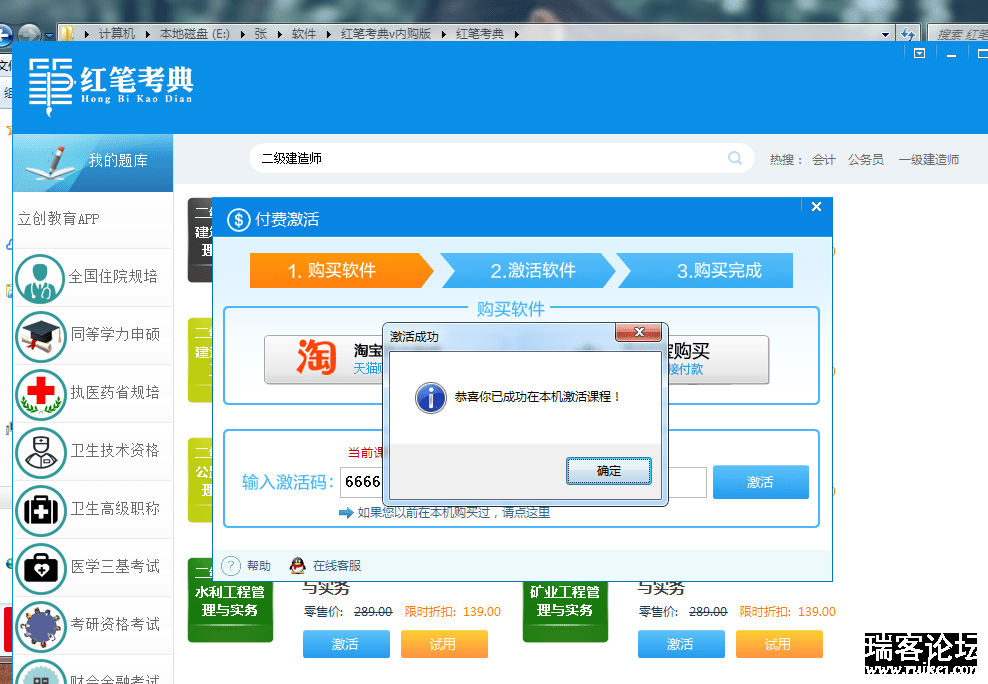Image resolution: width=988 pixels, height=684 pixels.
Task: Open 全国住院规培 doctor icon
Action: click(x=40, y=278)
